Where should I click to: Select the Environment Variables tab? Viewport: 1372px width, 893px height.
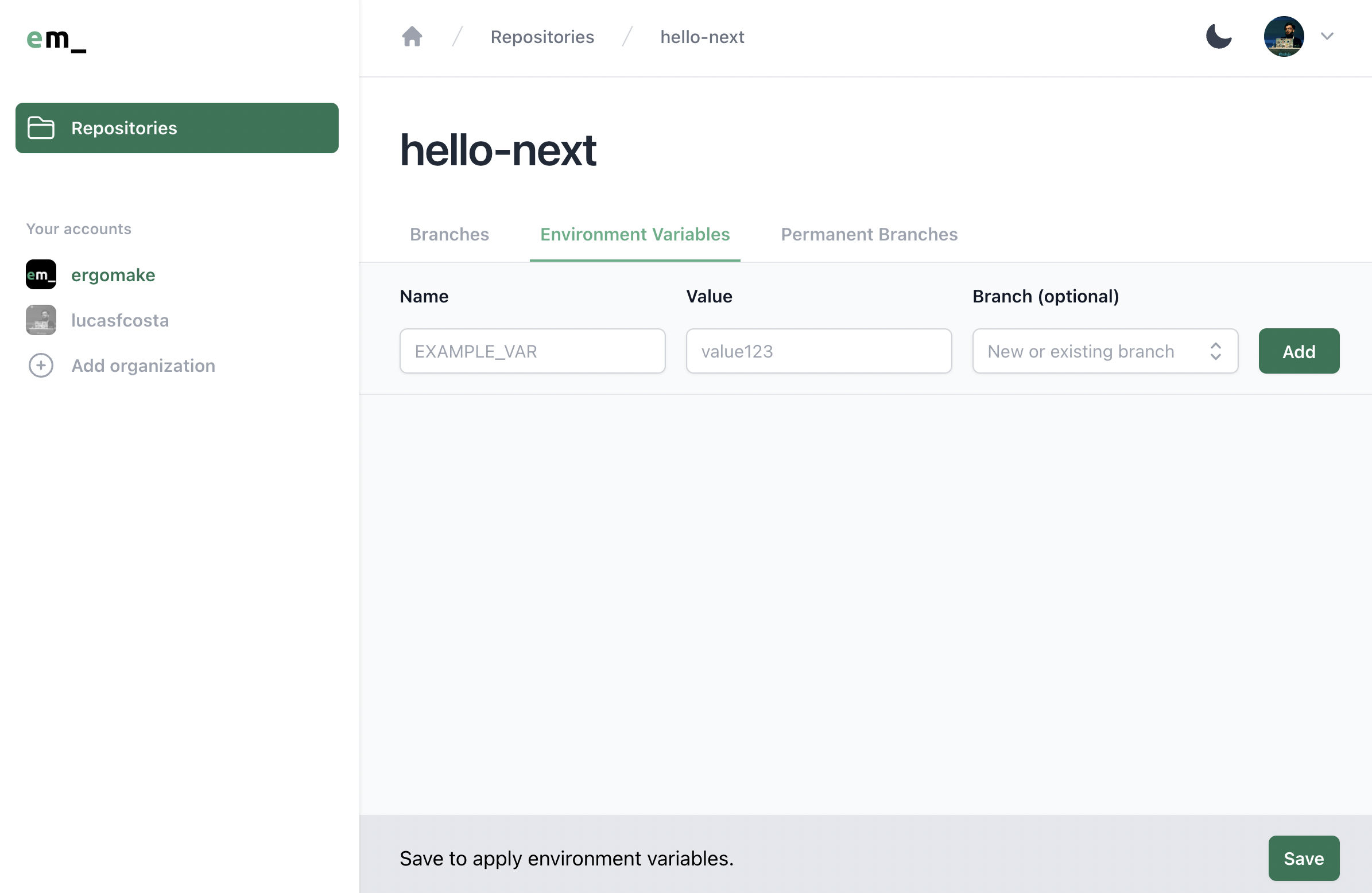635,235
